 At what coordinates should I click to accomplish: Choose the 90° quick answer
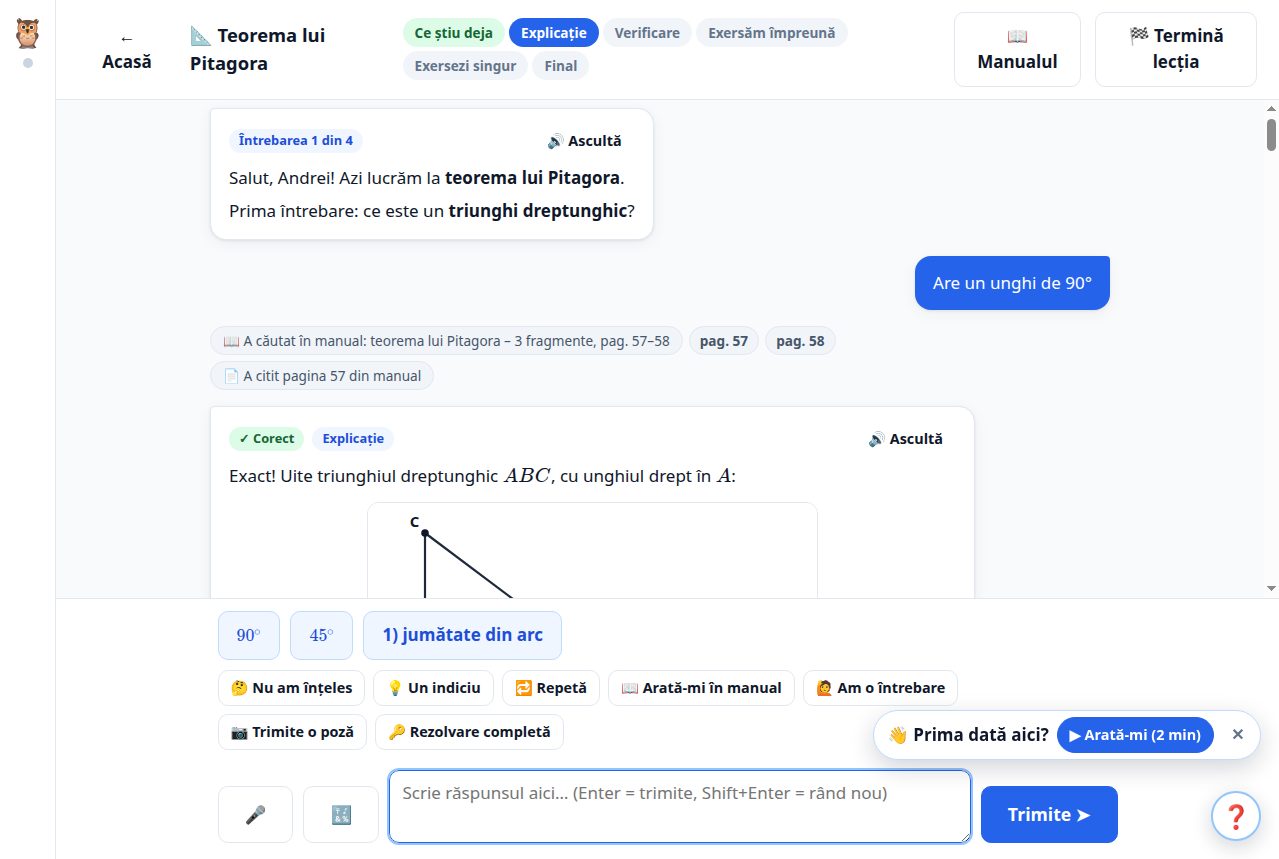(249, 635)
